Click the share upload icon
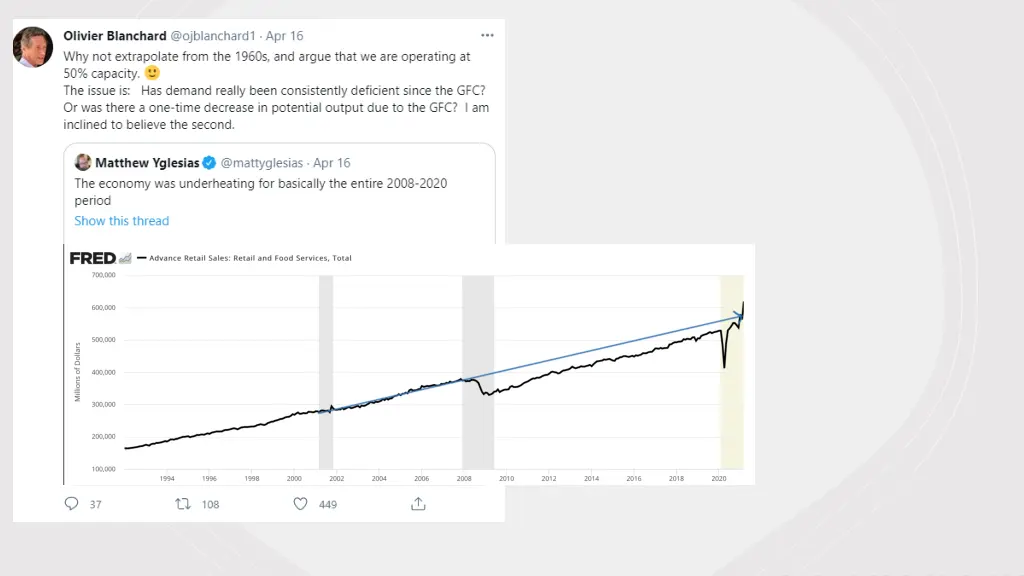This screenshot has height=576, width=1024. tap(419, 504)
